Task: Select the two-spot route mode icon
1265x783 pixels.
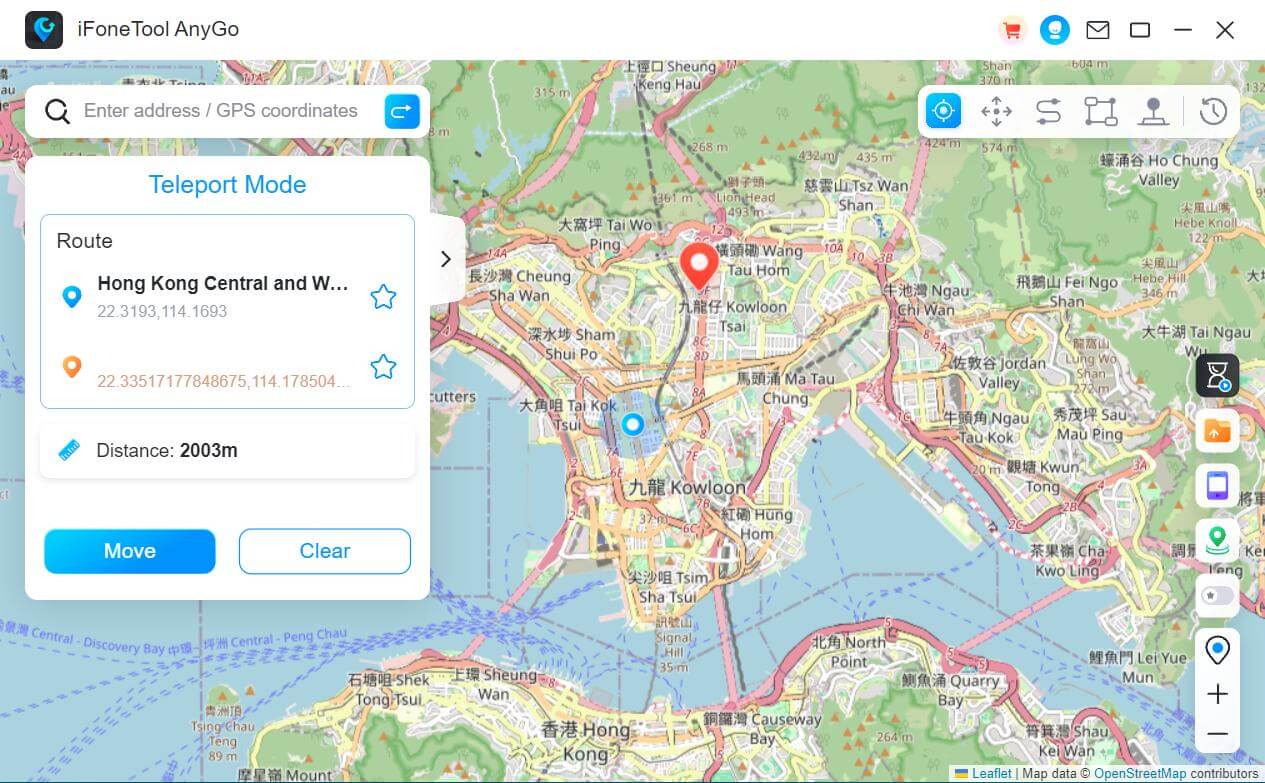Action: (x=1048, y=111)
